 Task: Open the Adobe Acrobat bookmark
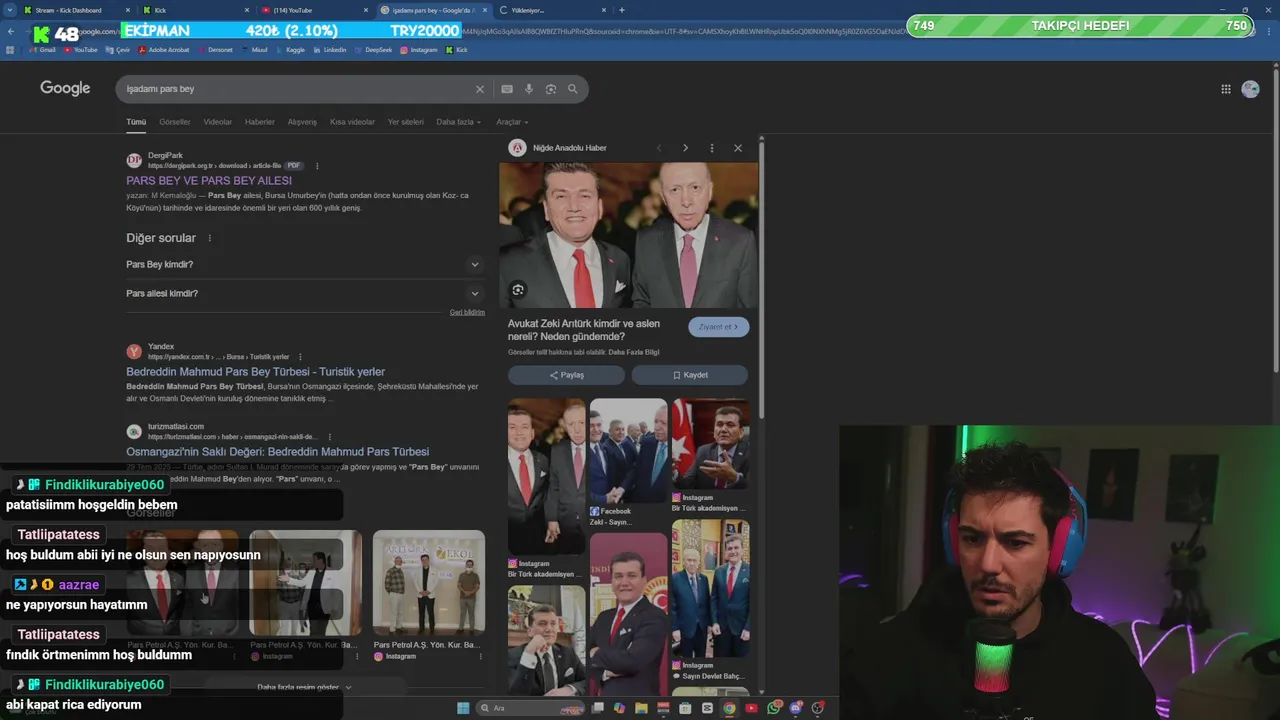164,50
